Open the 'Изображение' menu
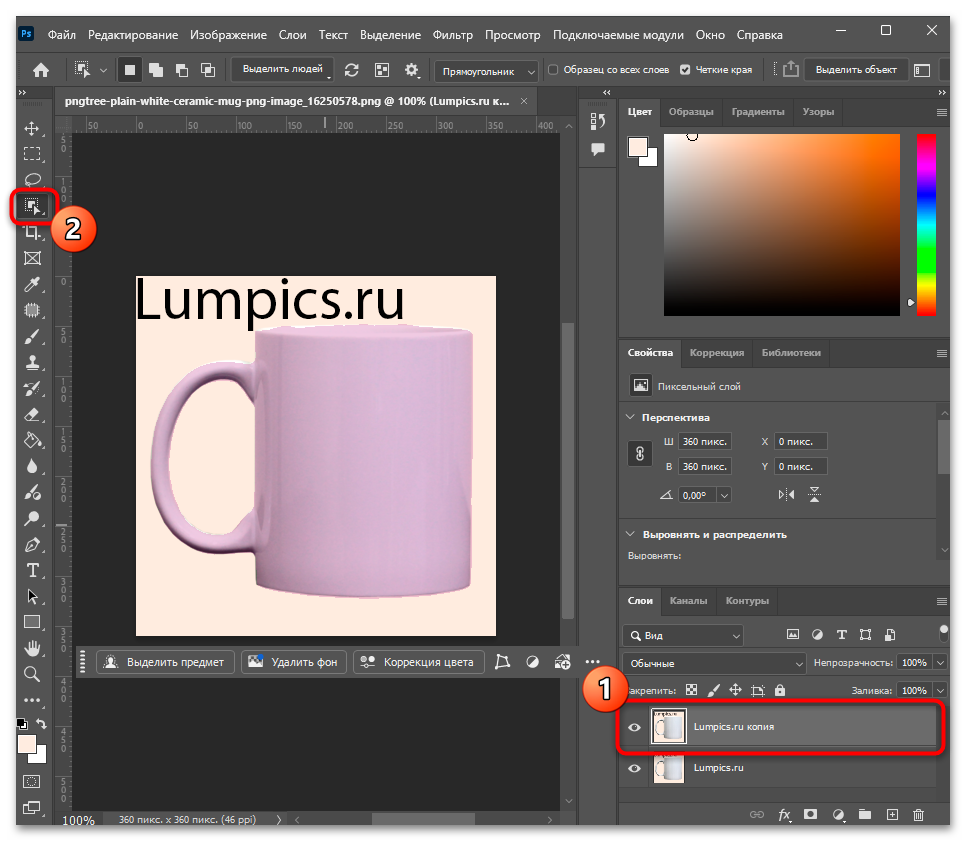 point(229,35)
